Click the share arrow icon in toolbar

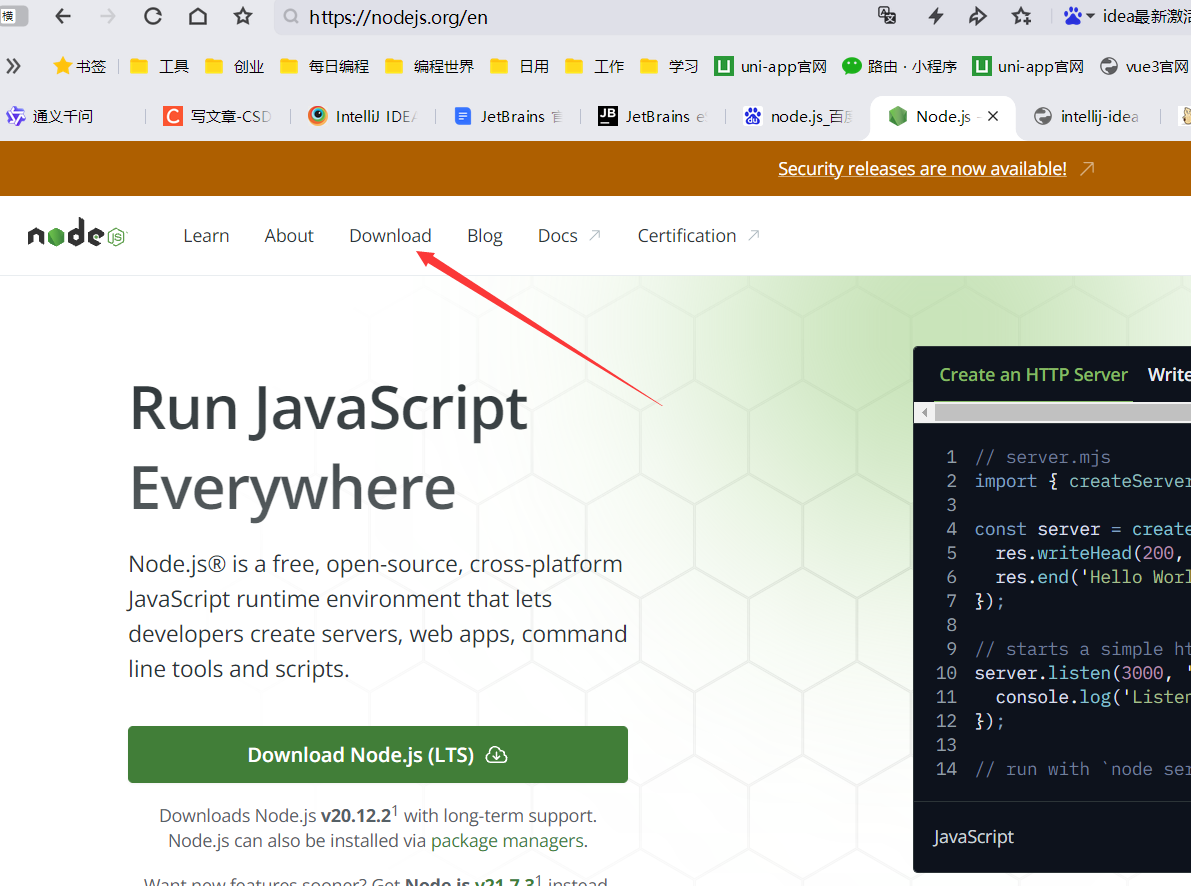click(978, 16)
